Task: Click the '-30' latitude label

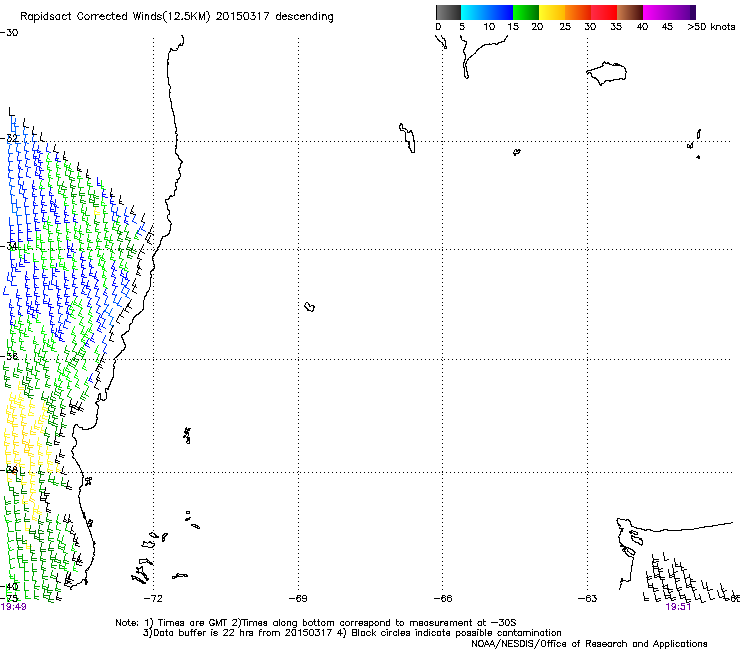Action: pos(9,33)
